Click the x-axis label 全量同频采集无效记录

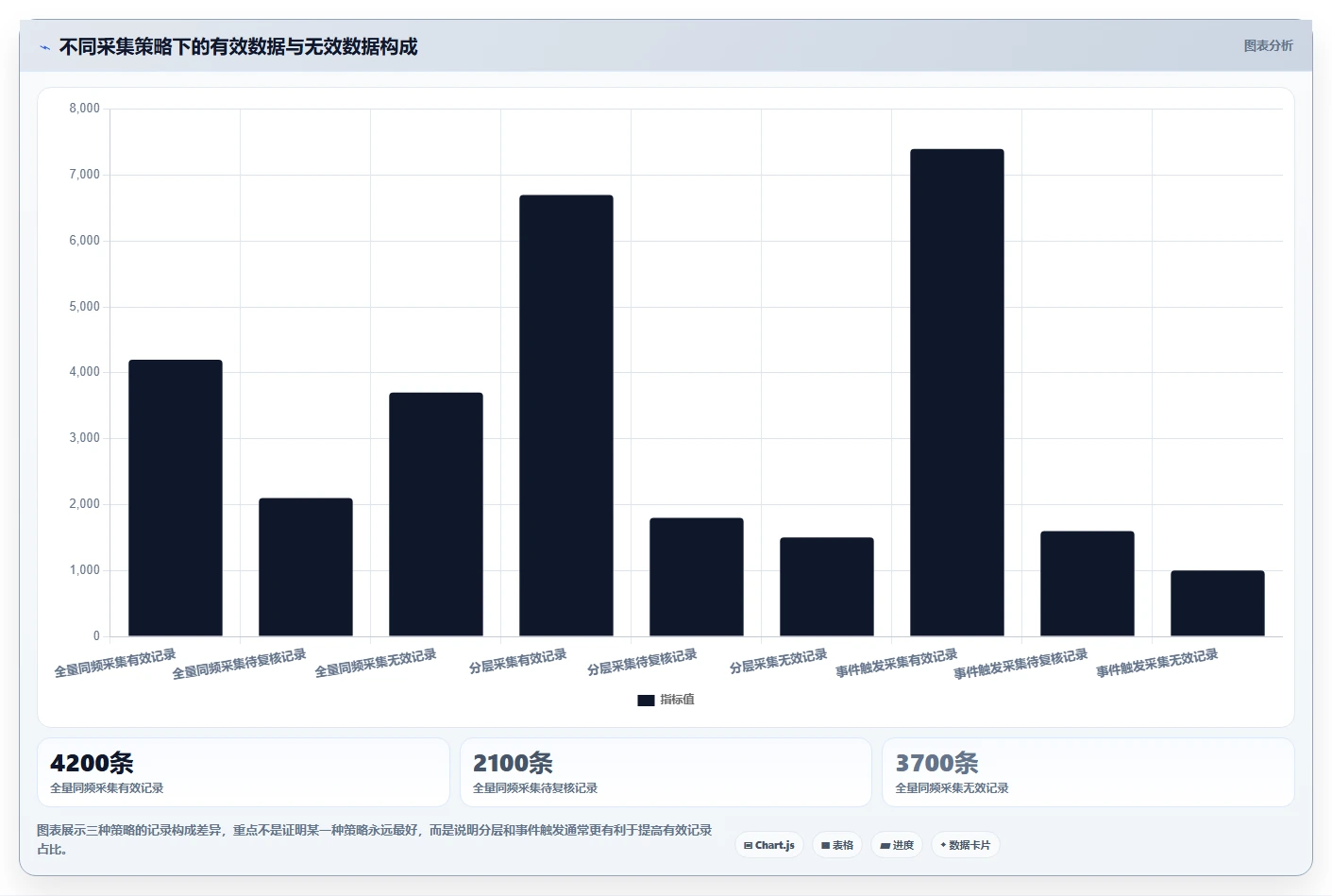(376, 663)
